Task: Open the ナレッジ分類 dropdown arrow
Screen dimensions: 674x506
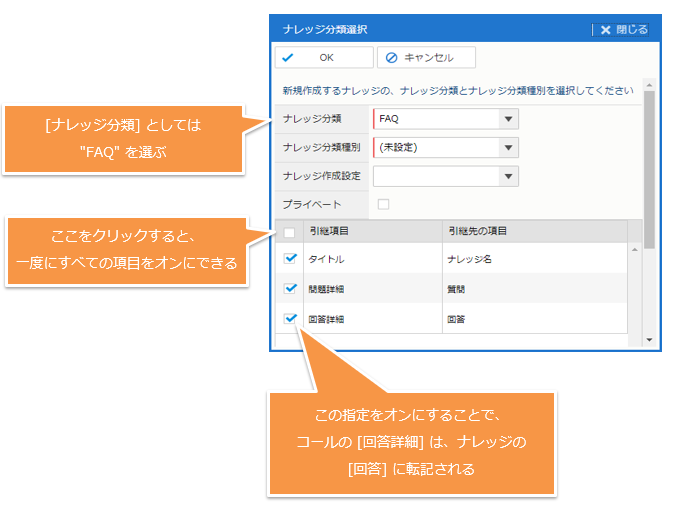Action: pos(509,120)
